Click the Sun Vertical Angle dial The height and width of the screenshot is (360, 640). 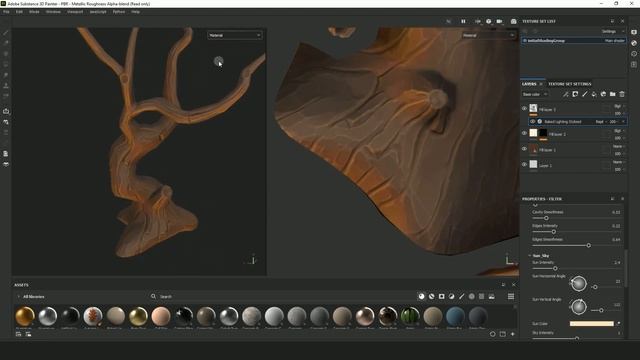578,307
